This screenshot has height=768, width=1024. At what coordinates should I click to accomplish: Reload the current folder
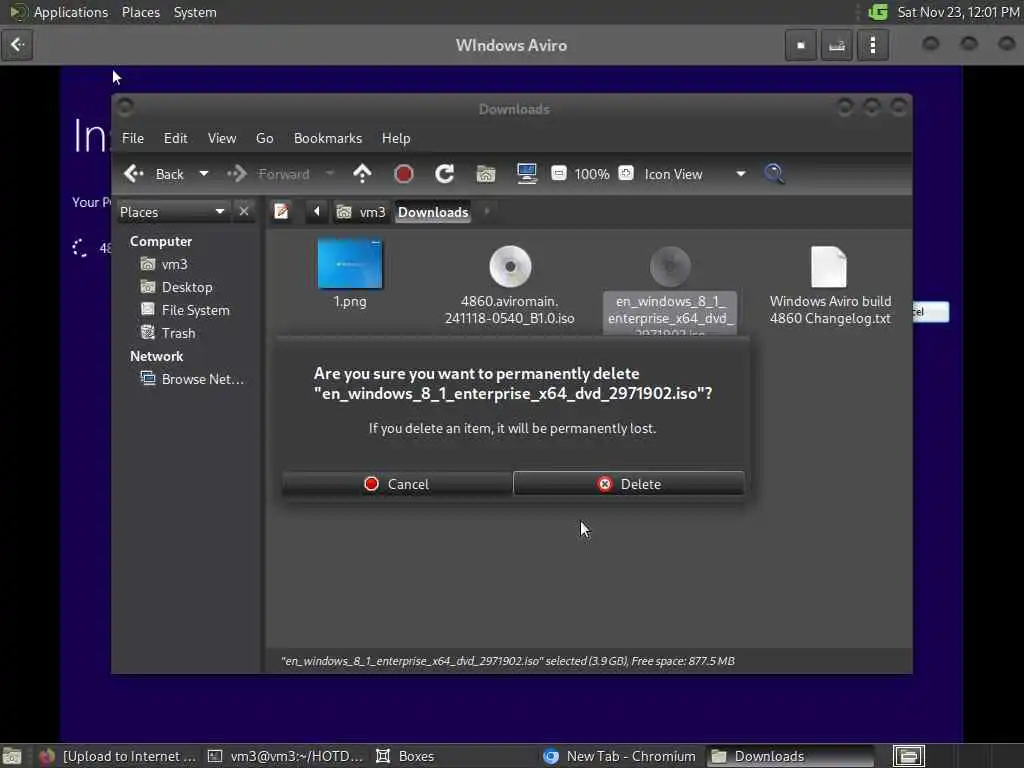tap(445, 174)
